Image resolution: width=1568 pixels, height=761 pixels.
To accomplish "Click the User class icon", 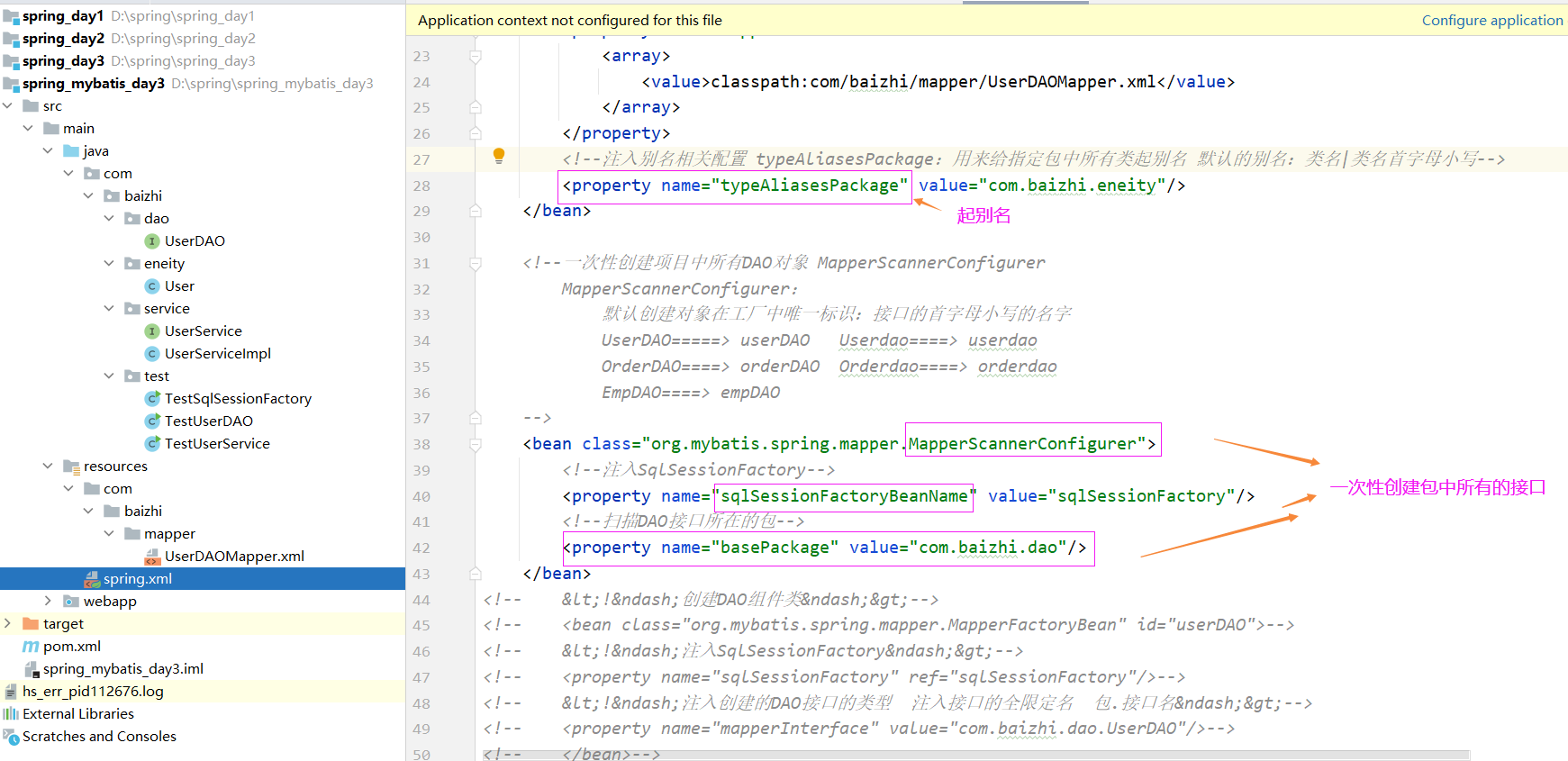I will point(152,286).
